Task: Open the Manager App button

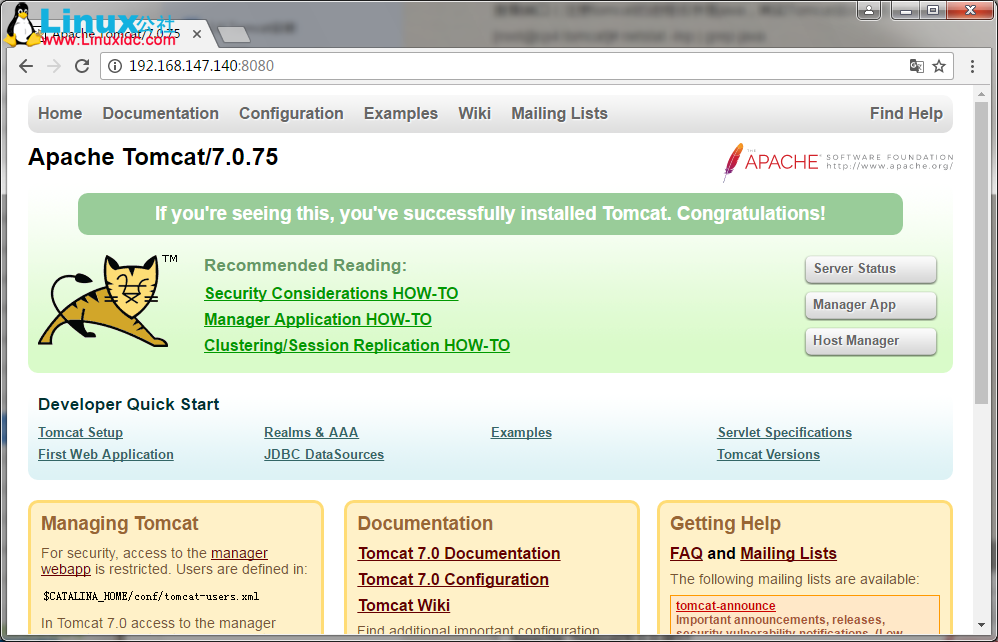Action: click(870, 305)
